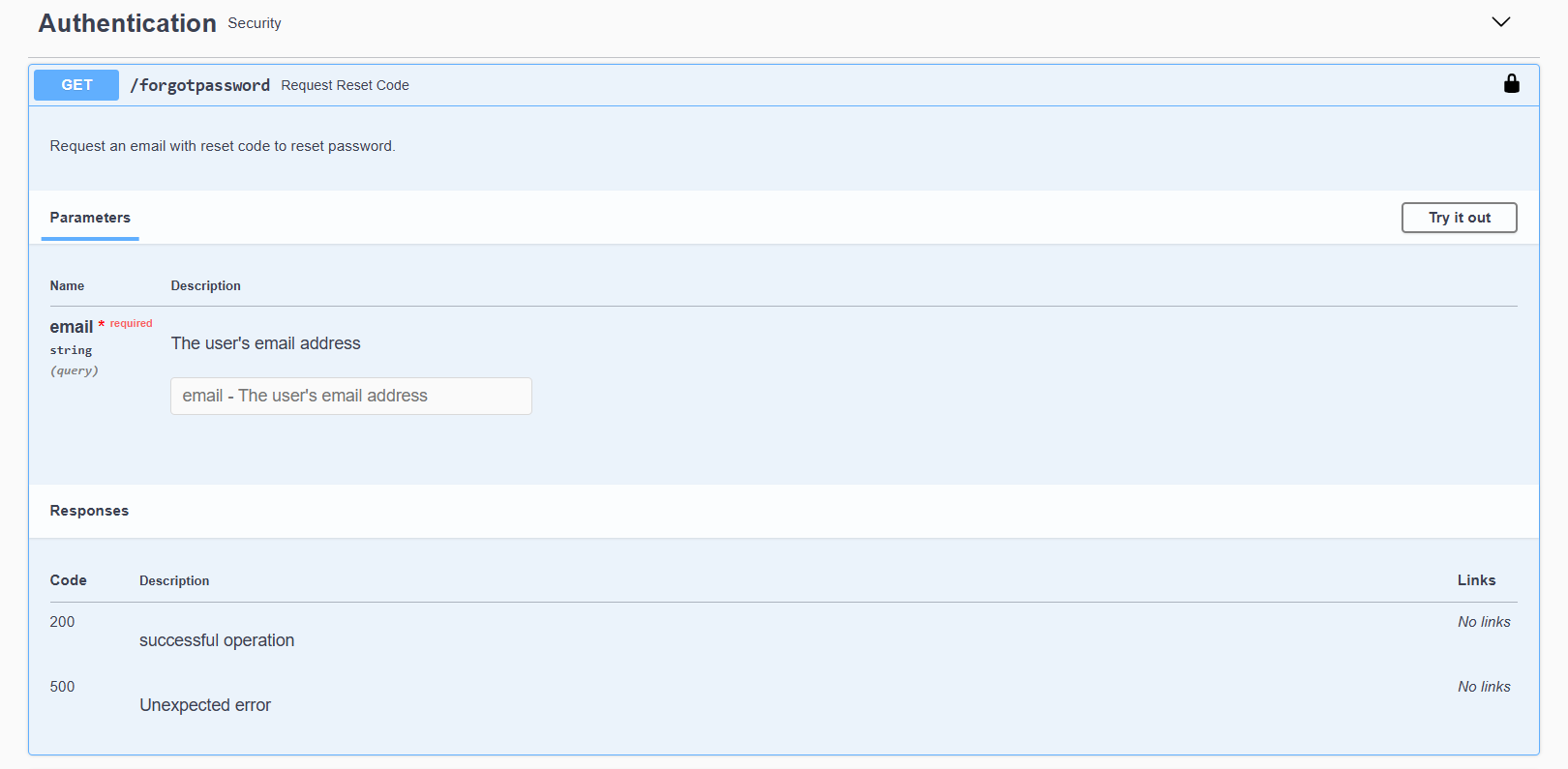This screenshot has width=1568, height=769.
Task: Click the '(query)' parameter location label
Action: pyautogui.click(x=75, y=370)
